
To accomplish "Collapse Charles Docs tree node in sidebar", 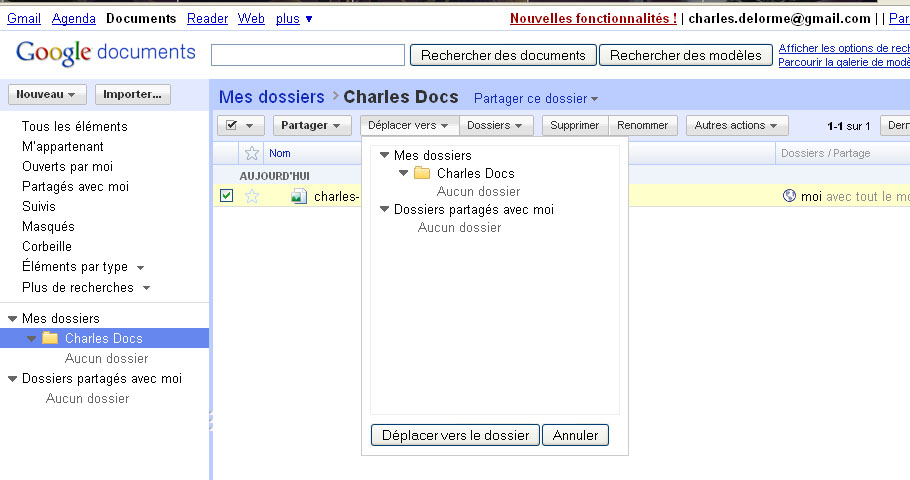I will pyautogui.click(x=31, y=338).
